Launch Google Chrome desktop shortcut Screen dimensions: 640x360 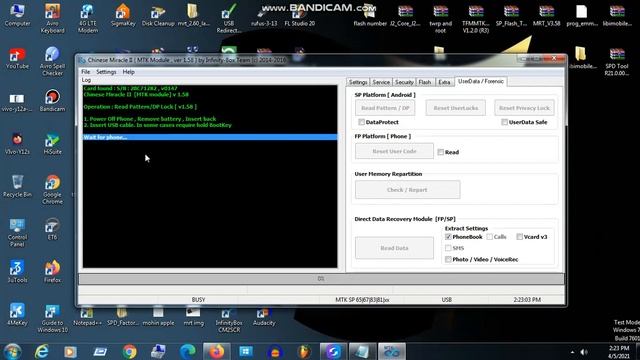[x=52, y=189]
